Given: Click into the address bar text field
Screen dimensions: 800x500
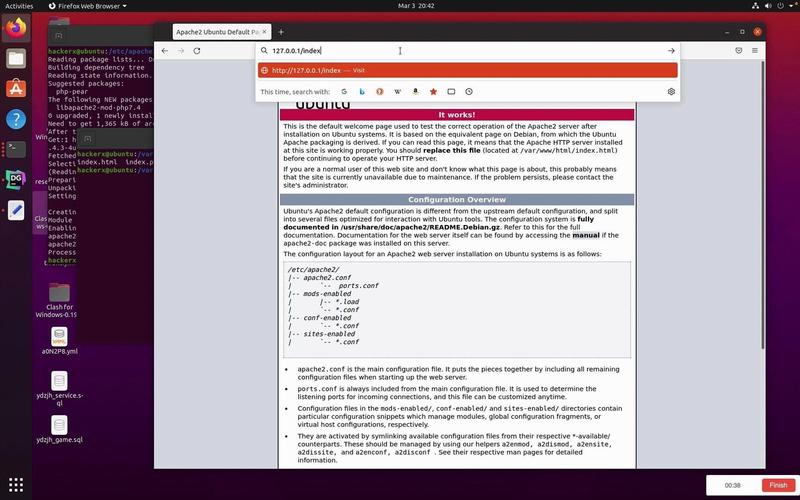Looking at the screenshot, I should pos(467,51).
